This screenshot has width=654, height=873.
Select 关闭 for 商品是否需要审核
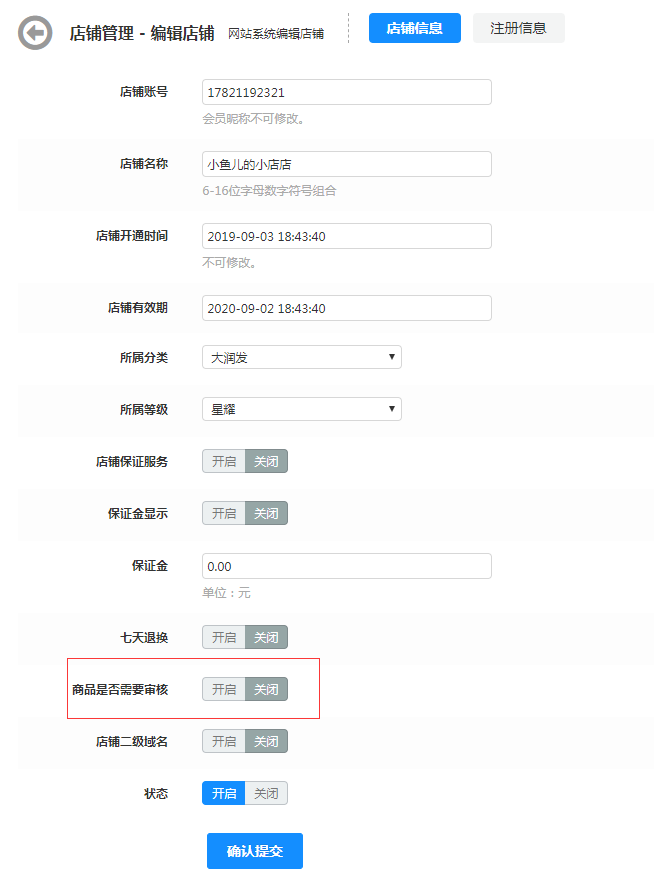266,689
